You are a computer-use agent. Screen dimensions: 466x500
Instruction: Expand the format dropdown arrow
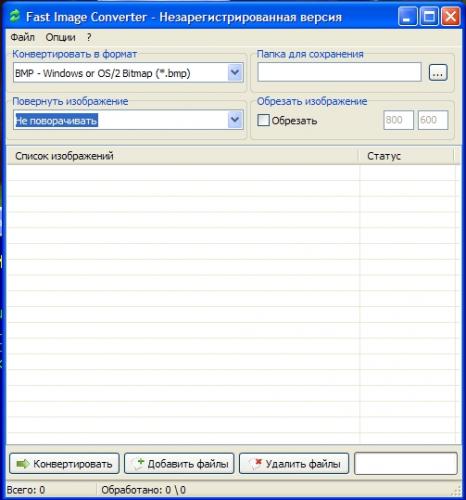tap(235, 72)
